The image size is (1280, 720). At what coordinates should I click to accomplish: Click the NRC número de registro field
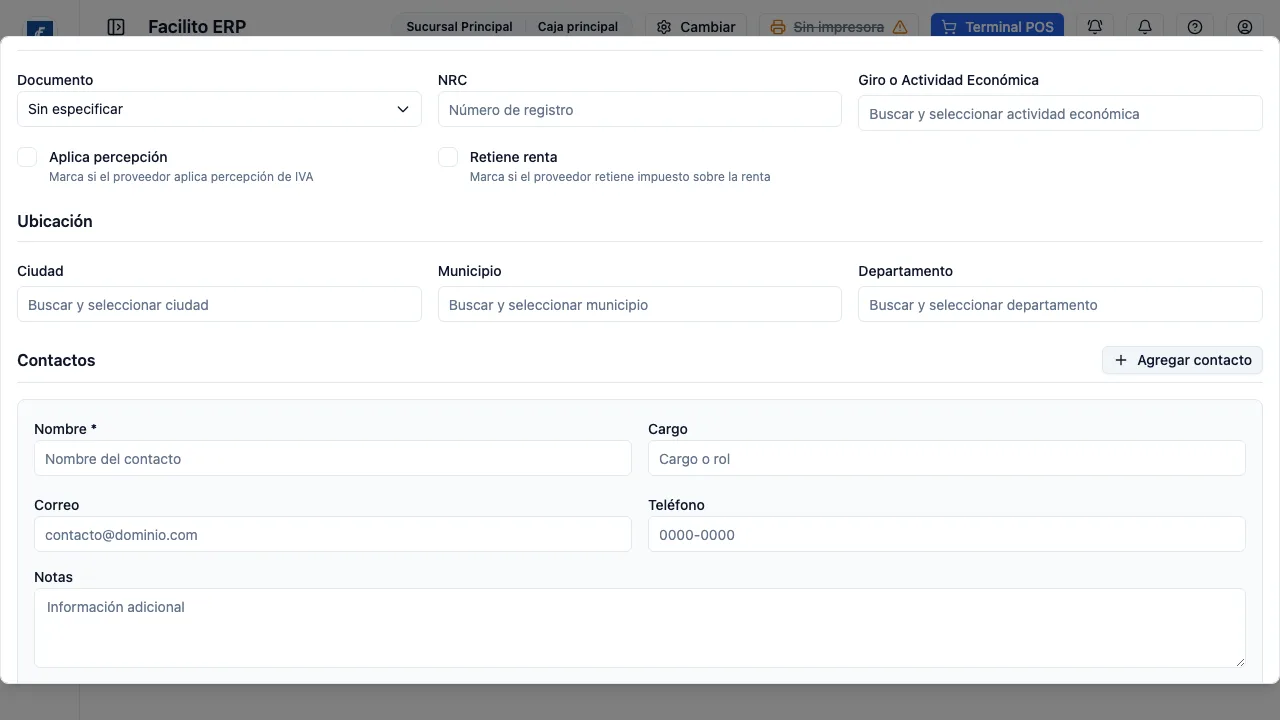(640, 110)
